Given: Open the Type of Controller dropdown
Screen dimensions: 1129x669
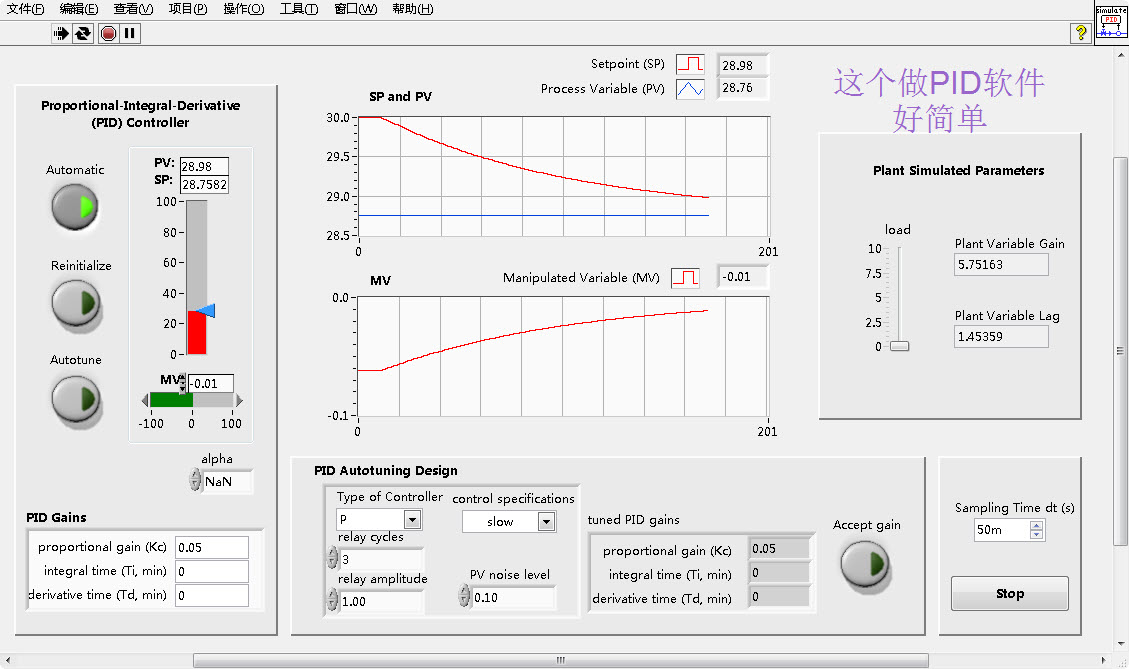Looking at the screenshot, I should (x=412, y=520).
